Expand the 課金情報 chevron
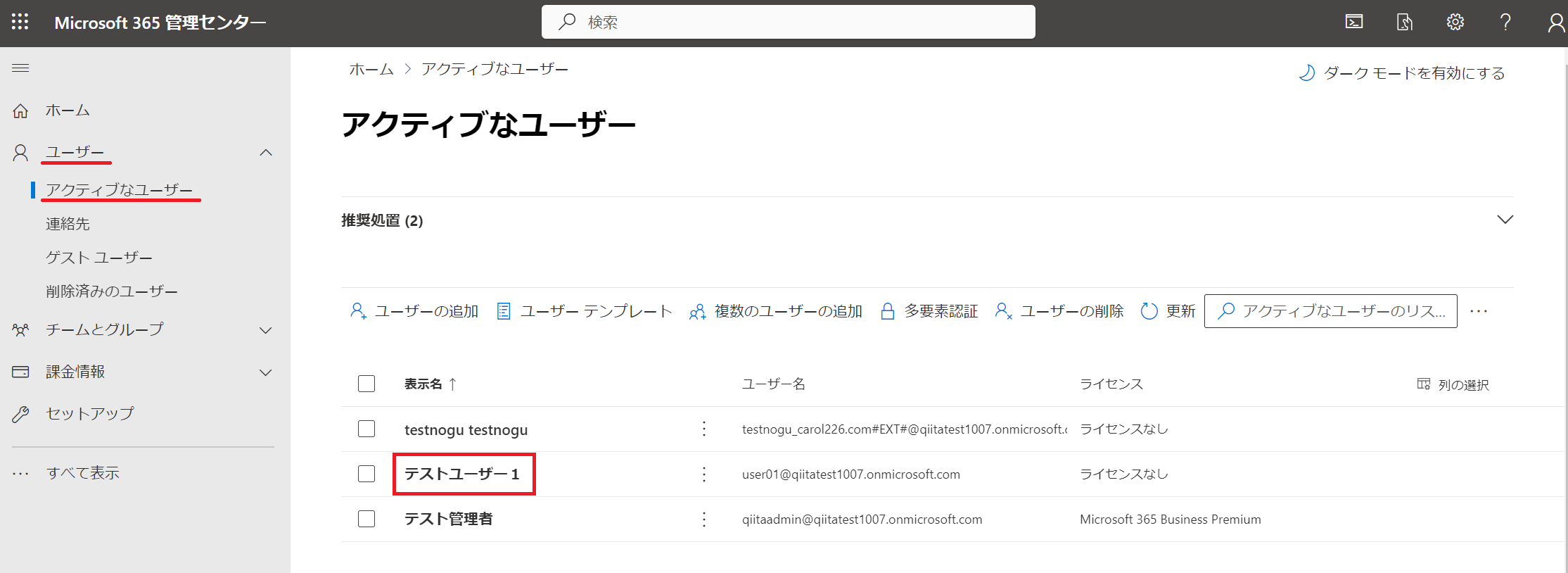The width and height of the screenshot is (1568, 573). 266,372
